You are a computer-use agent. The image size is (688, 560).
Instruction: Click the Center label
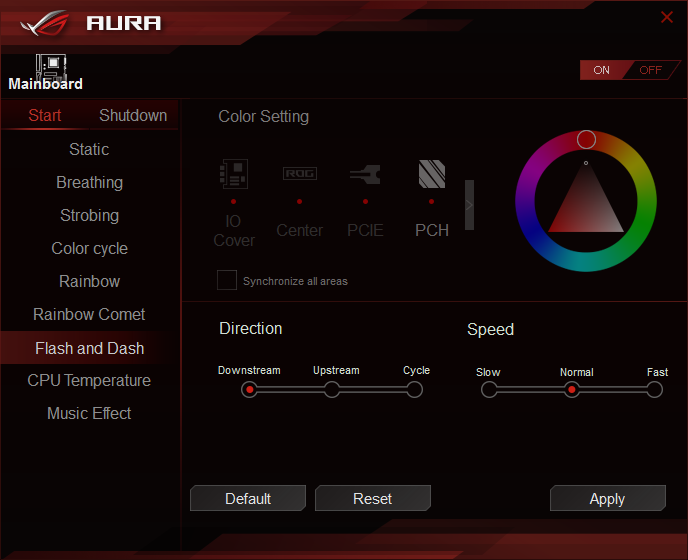300,230
